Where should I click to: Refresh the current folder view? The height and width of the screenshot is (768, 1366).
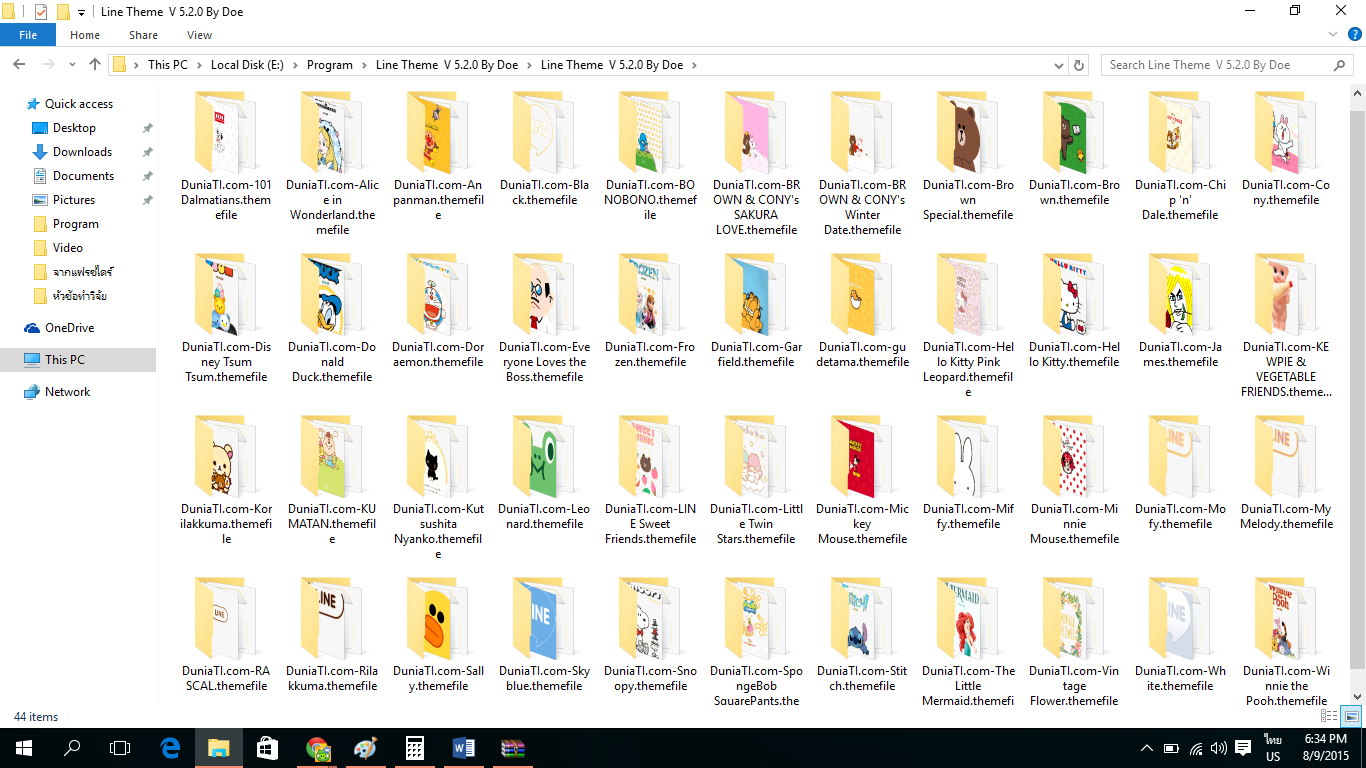point(1079,65)
